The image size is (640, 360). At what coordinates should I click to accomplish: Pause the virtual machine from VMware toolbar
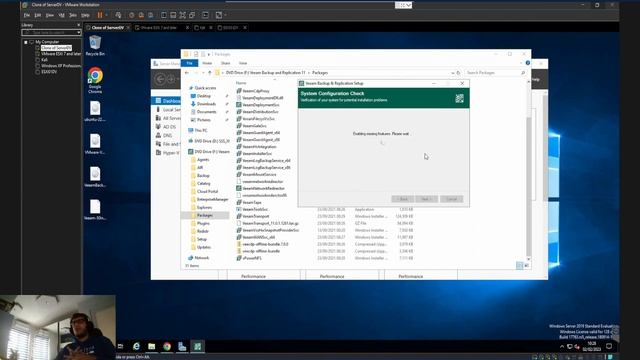pyautogui.click(x=100, y=15)
